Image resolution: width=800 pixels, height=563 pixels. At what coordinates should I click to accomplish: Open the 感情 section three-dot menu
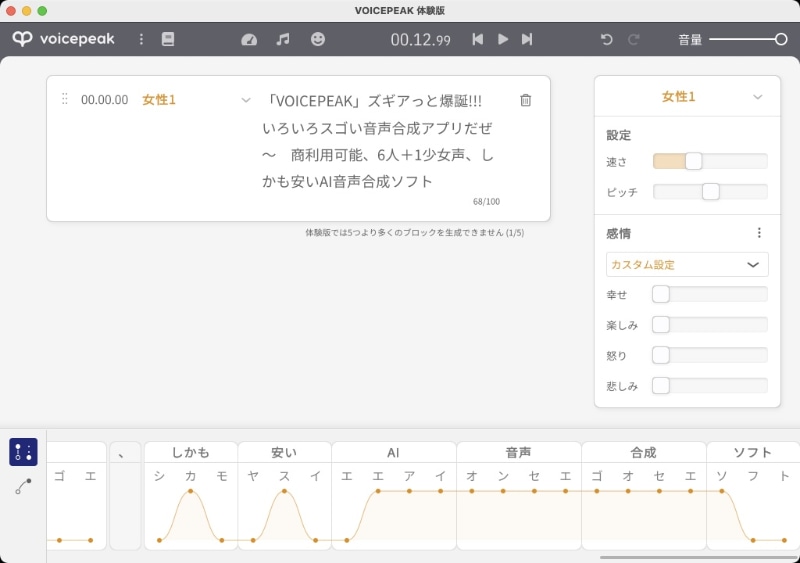tap(759, 233)
